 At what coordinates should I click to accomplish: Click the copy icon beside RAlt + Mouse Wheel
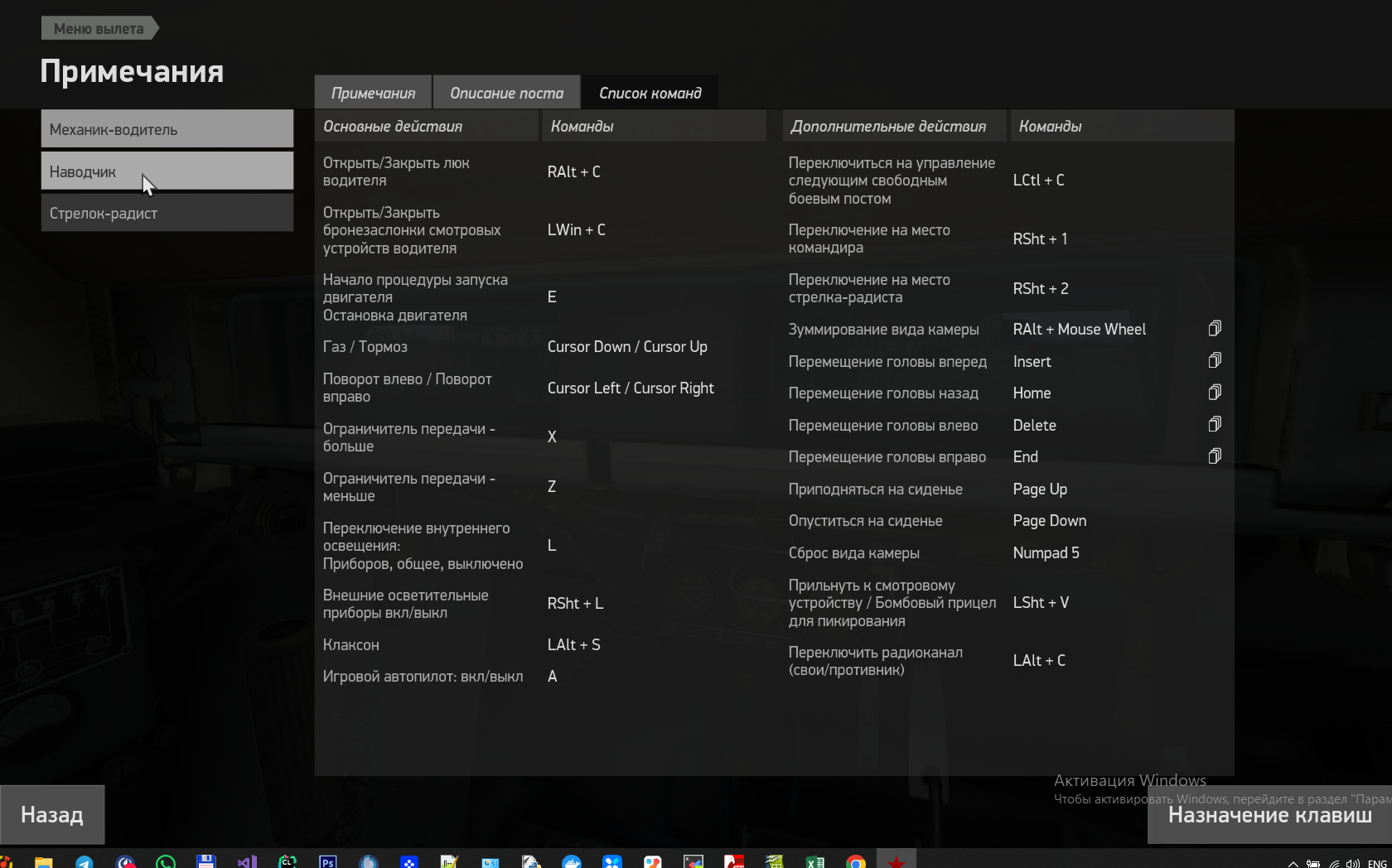click(x=1214, y=329)
